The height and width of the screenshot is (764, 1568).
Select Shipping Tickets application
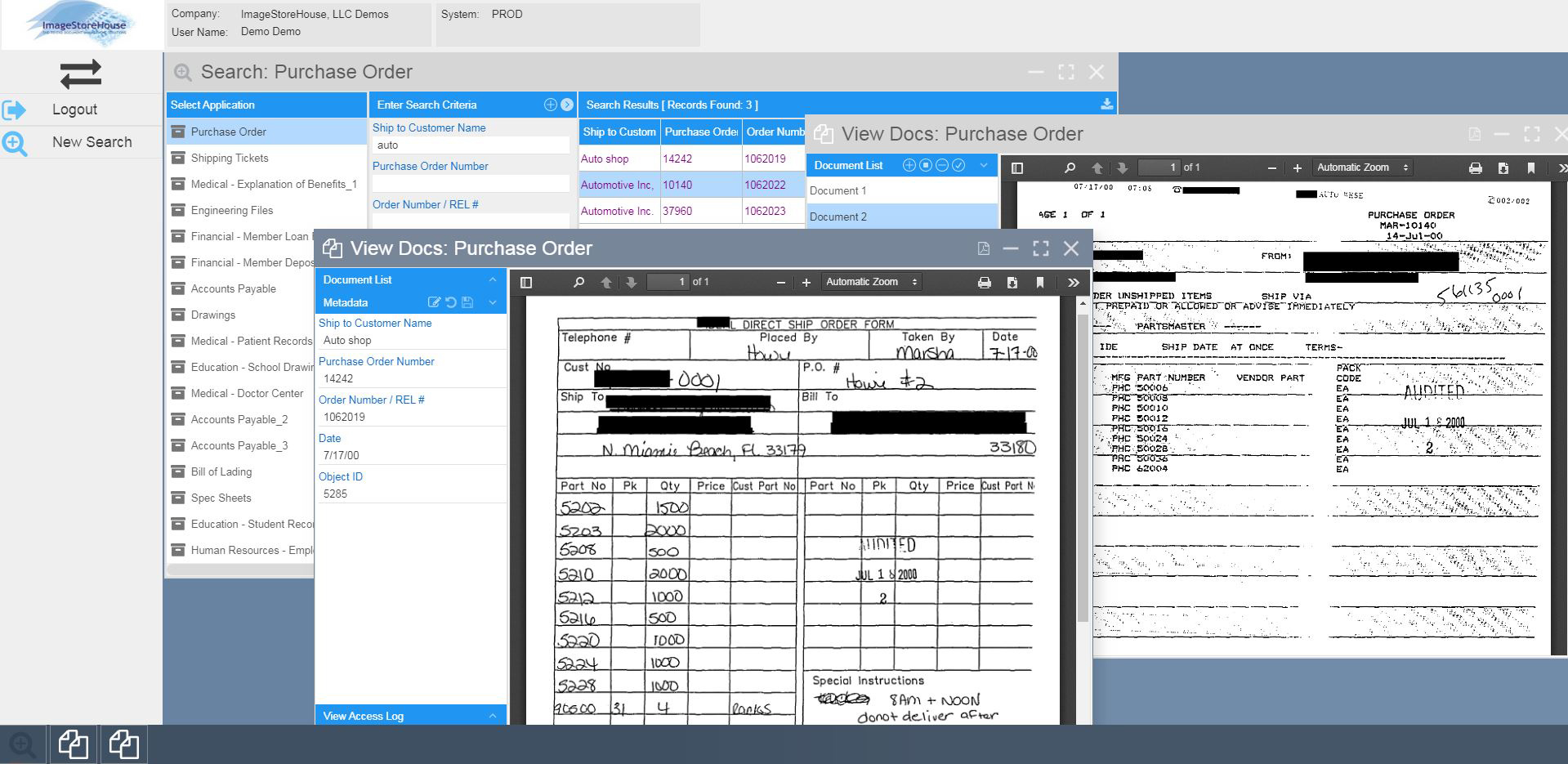tap(267, 158)
